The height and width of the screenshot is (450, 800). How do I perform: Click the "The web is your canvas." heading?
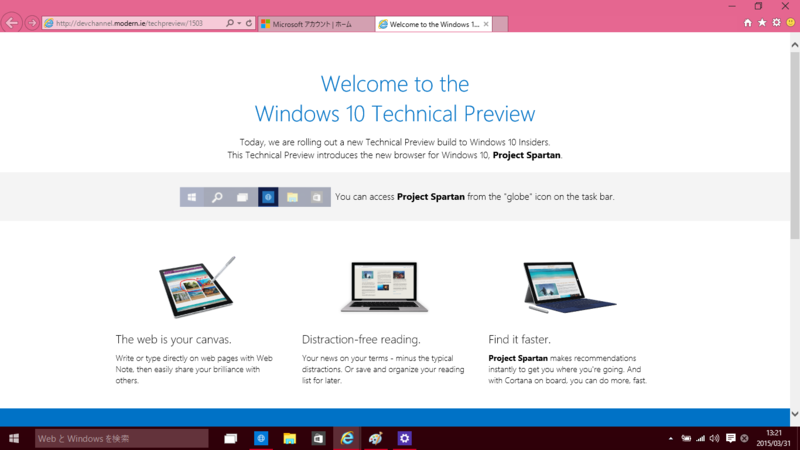pos(173,339)
